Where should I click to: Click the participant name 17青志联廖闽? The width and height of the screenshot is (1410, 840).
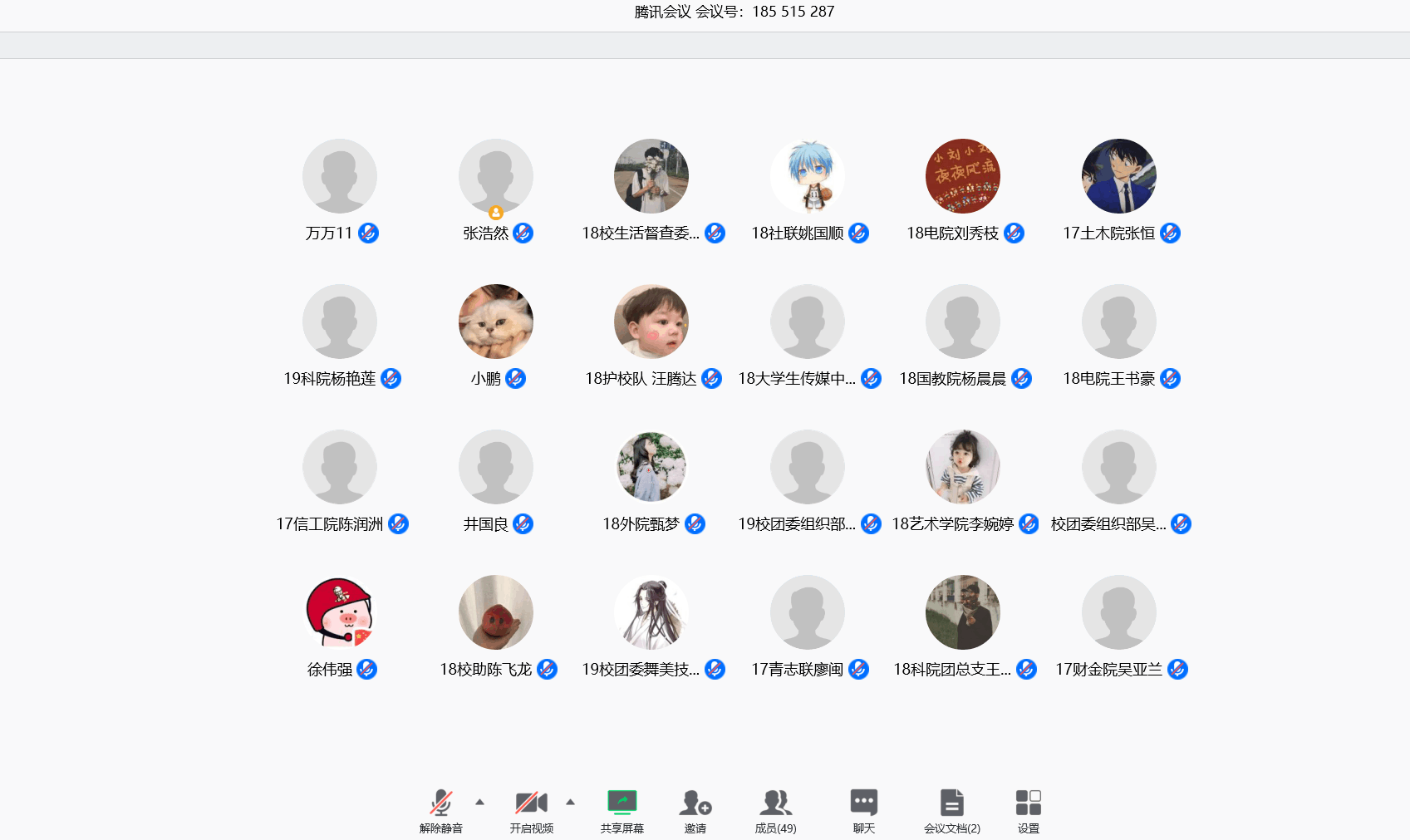797,670
